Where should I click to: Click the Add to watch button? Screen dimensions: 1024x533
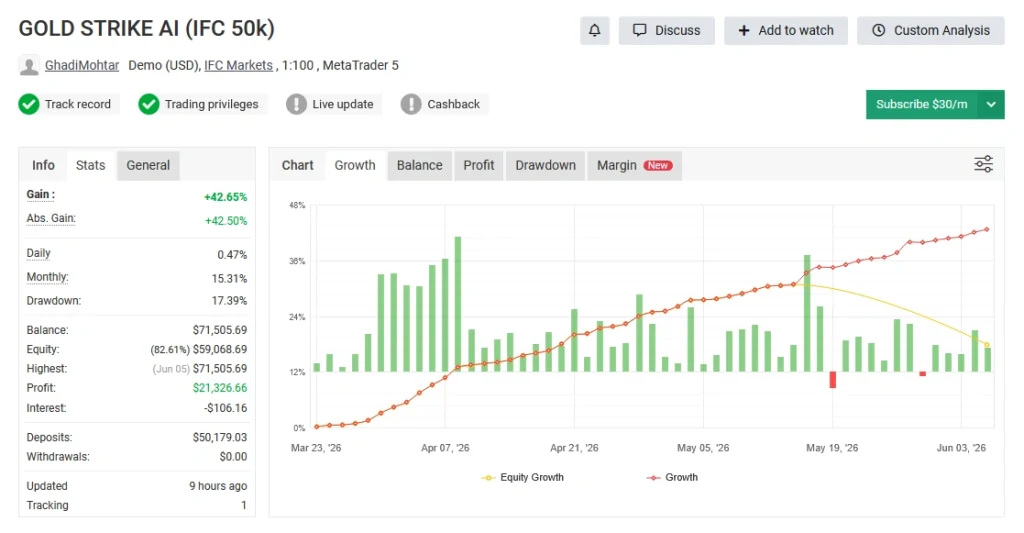786,31
